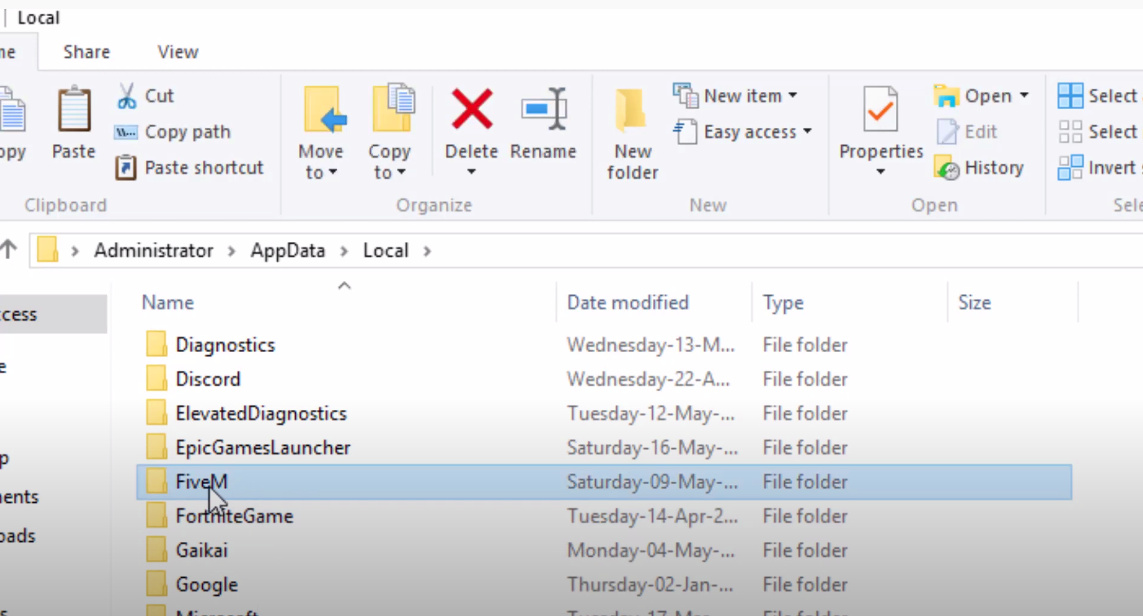Click Administrator in the address path

pos(153,251)
